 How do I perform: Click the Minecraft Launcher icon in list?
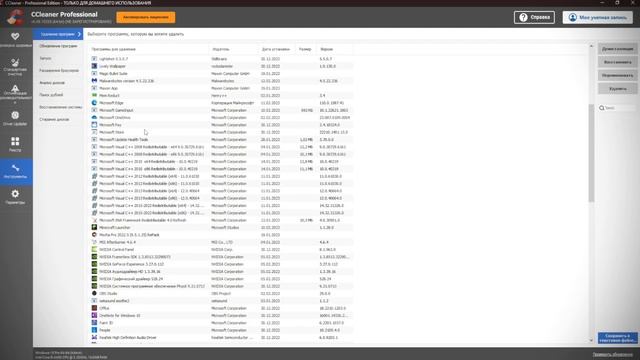[x=94, y=227]
